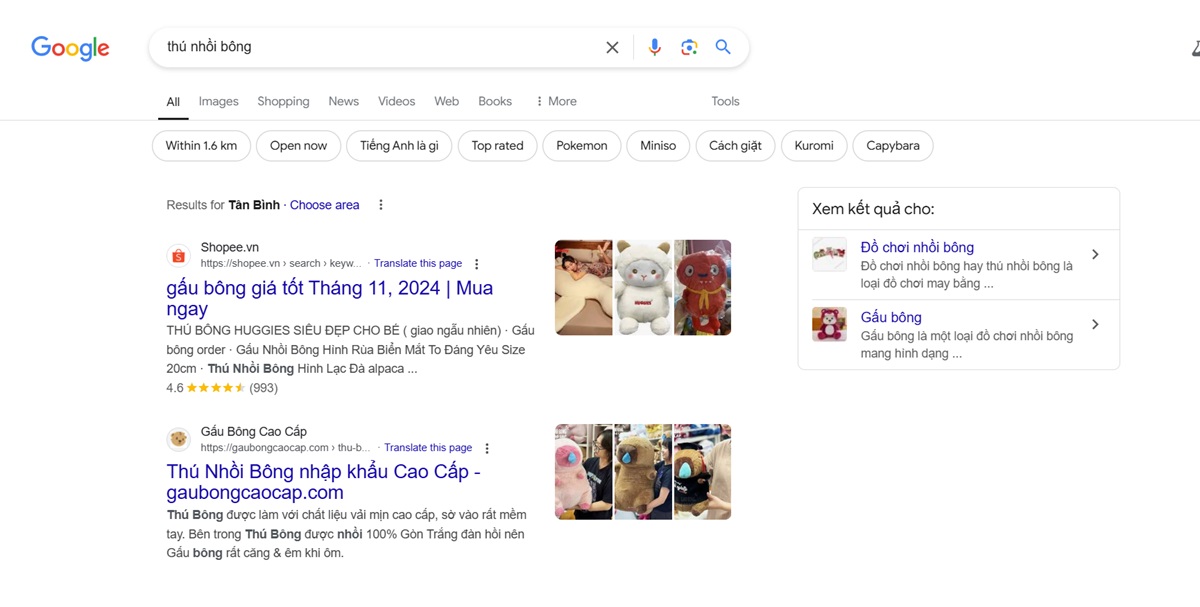This screenshot has width=1200, height=607.
Task: Toggle the Open now filter chip
Action: click(298, 146)
